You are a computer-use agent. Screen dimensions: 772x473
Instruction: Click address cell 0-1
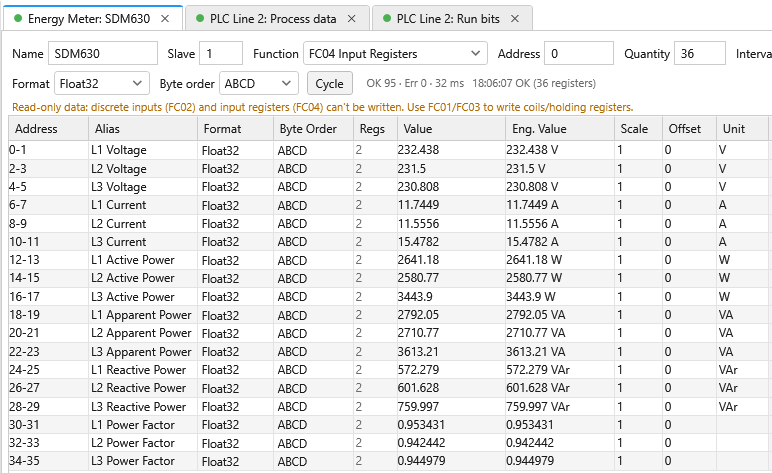pyautogui.click(x=48, y=150)
